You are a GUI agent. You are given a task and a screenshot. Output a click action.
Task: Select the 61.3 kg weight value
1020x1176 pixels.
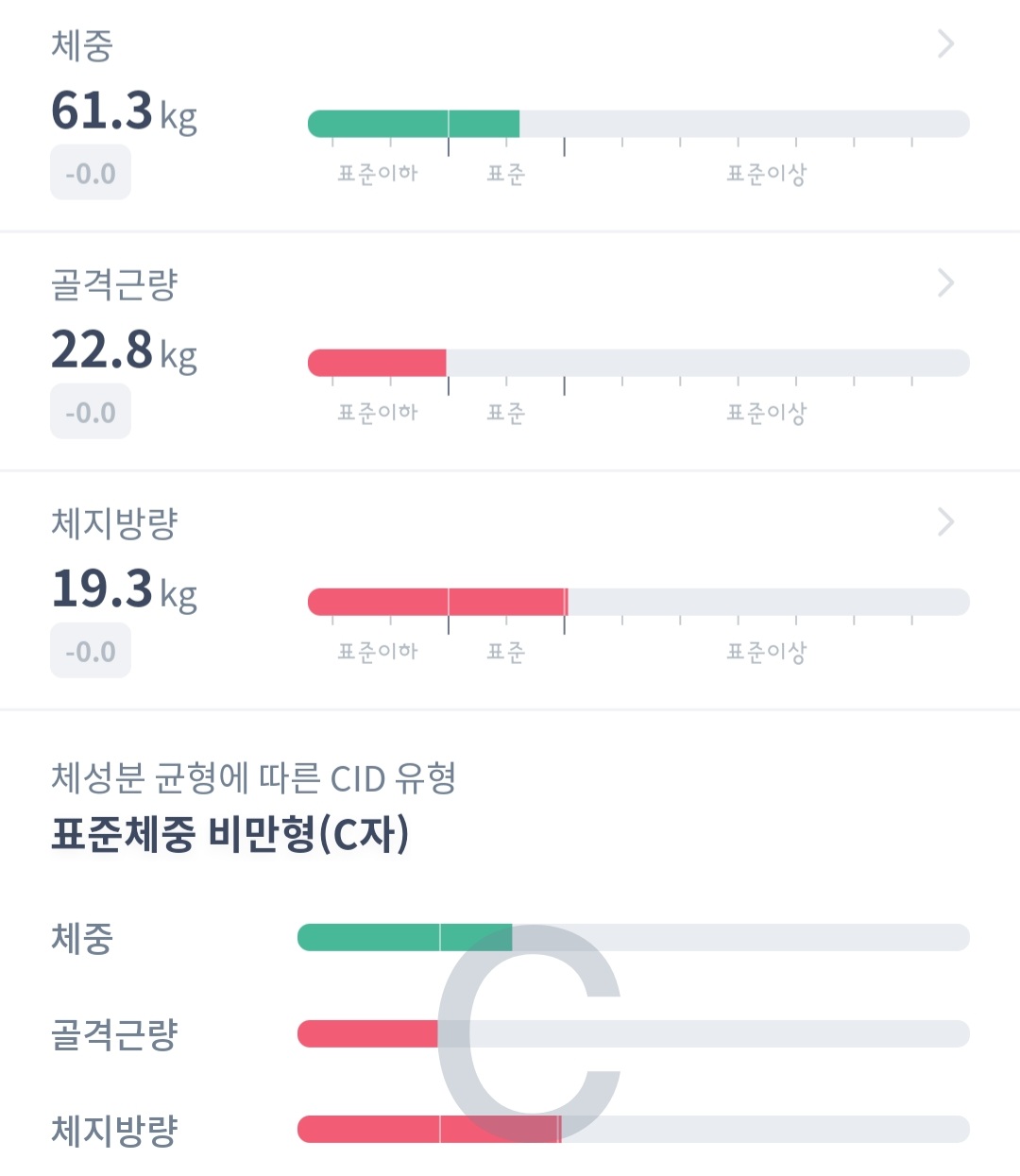[x=124, y=111]
